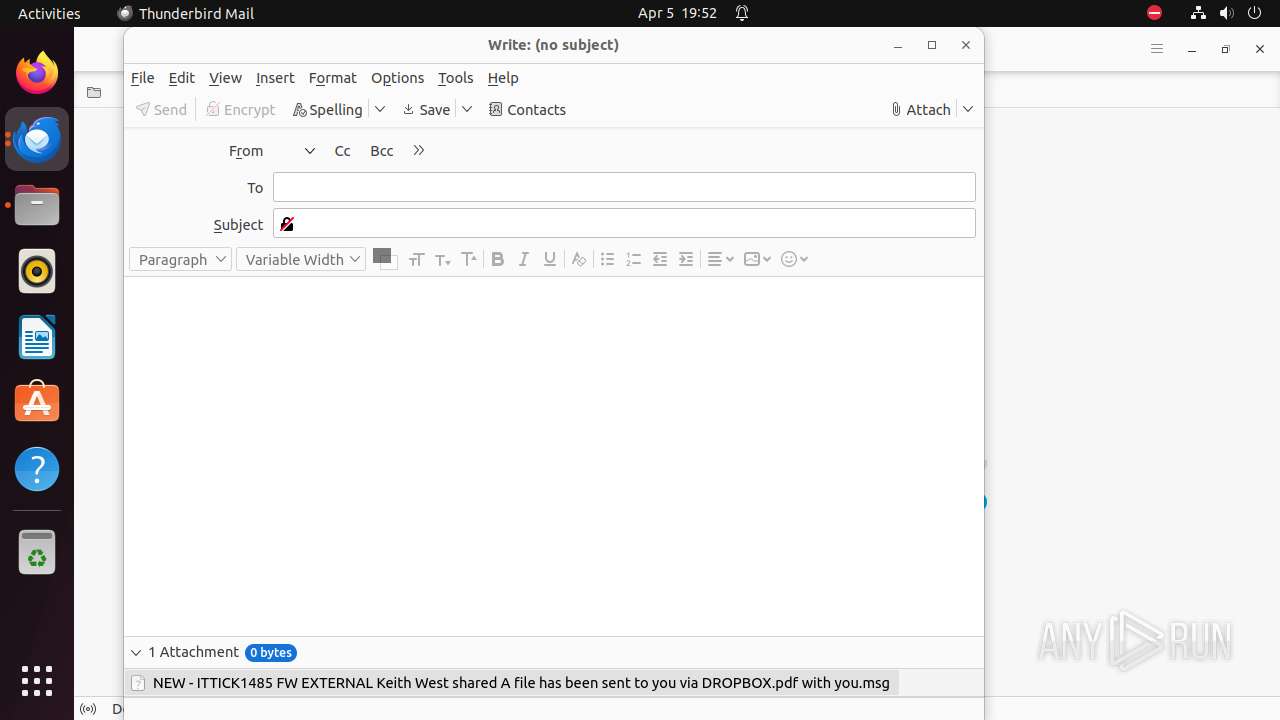Open Ubuntu Software from the dock
This screenshot has width=1280, height=720.
click(x=37, y=403)
